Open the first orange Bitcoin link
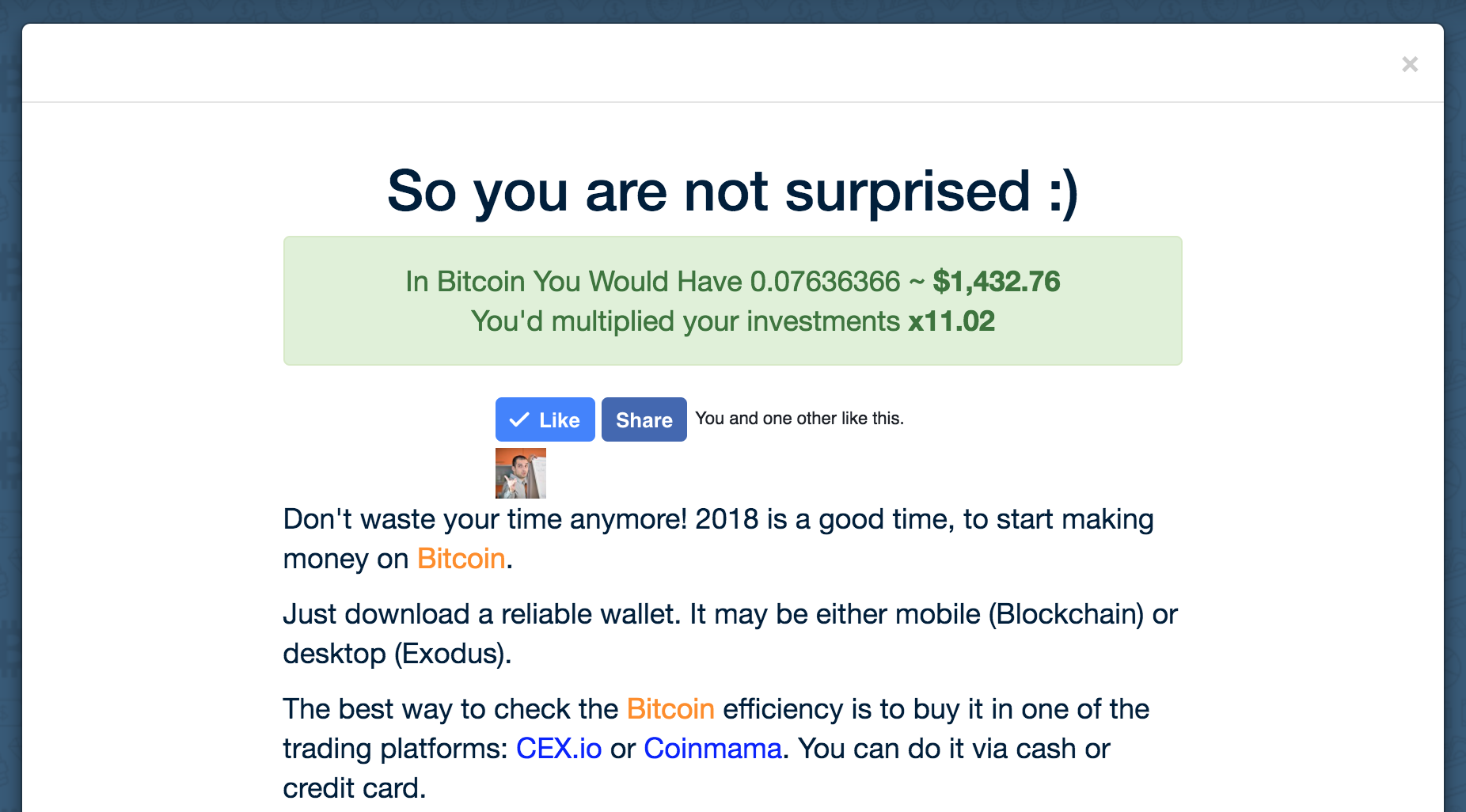 pos(461,559)
